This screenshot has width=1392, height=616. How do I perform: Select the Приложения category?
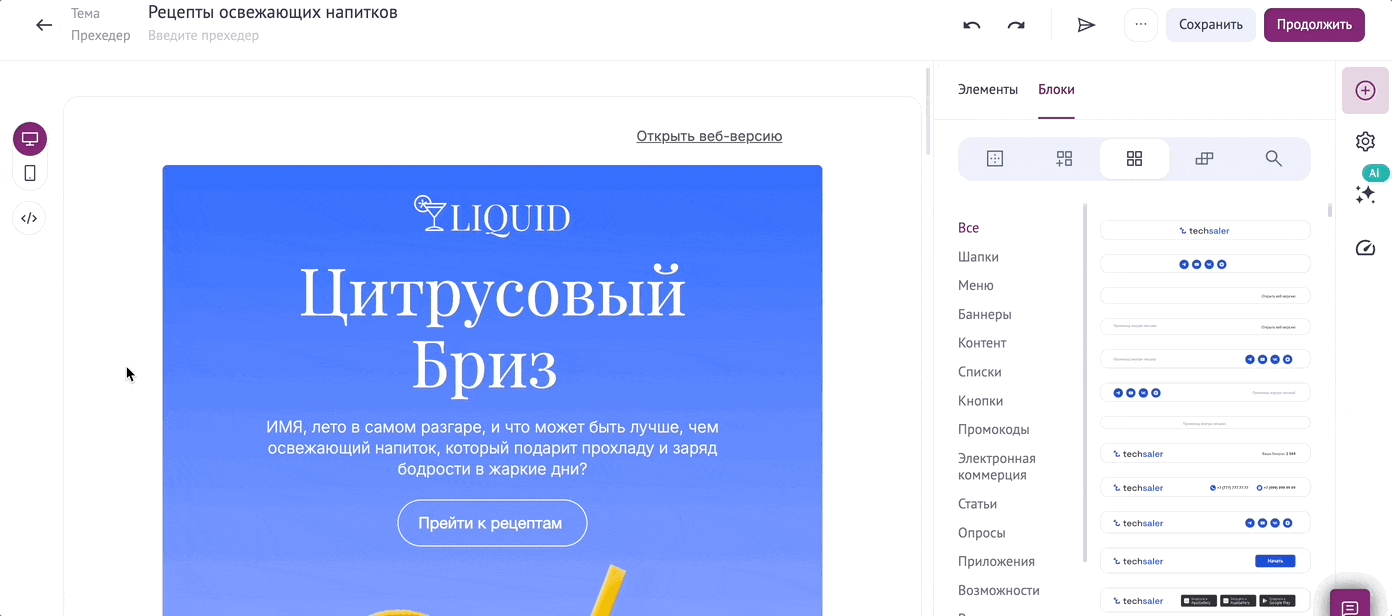pyautogui.click(x=996, y=561)
